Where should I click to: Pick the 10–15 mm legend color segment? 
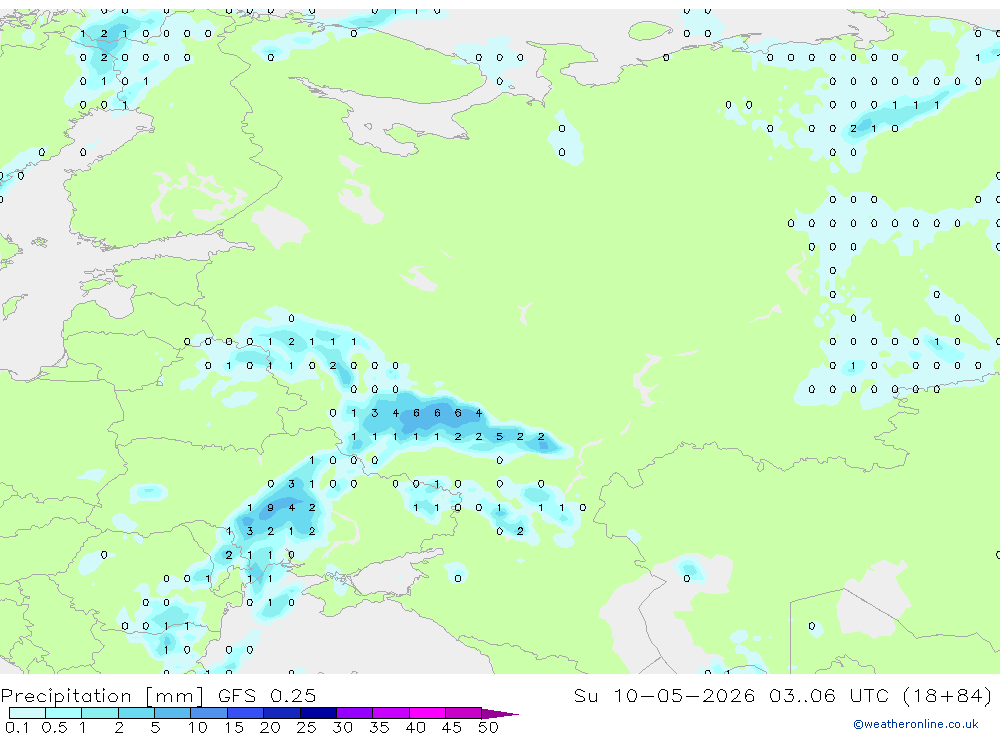209,713
